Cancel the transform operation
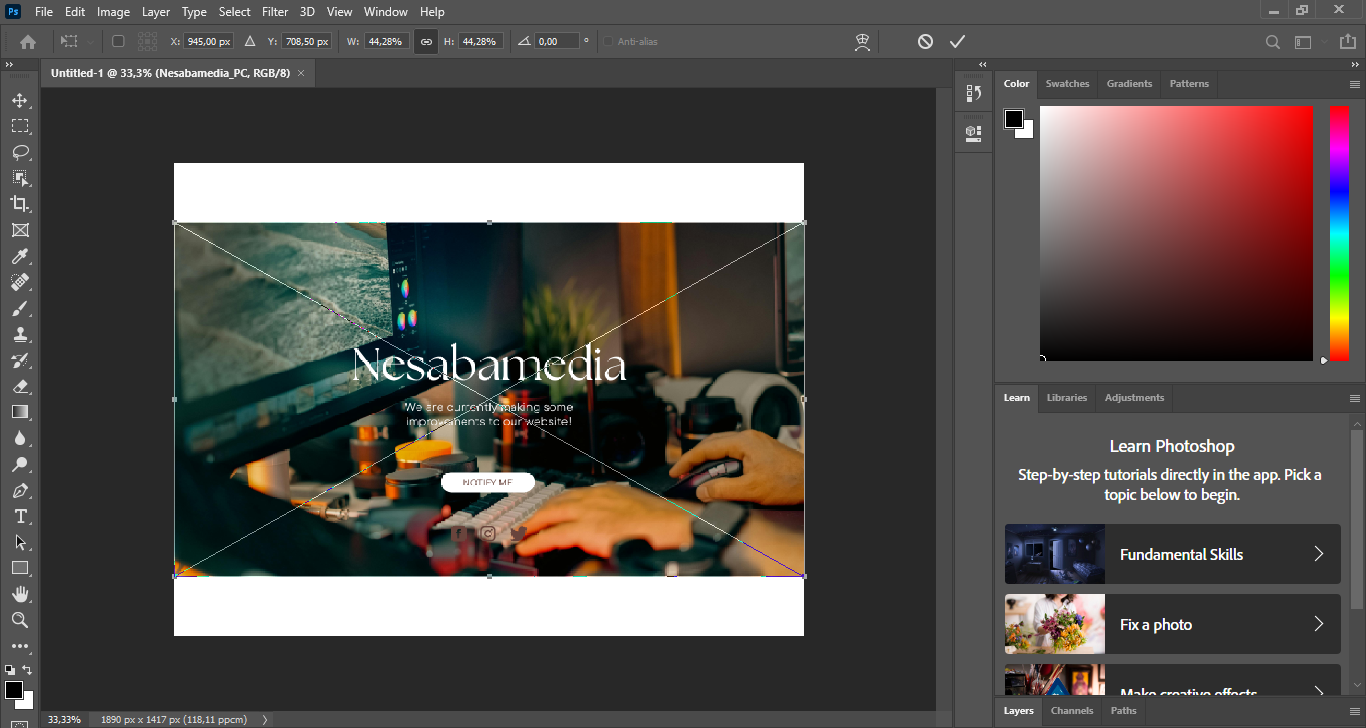1366x728 pixels. 925,41
